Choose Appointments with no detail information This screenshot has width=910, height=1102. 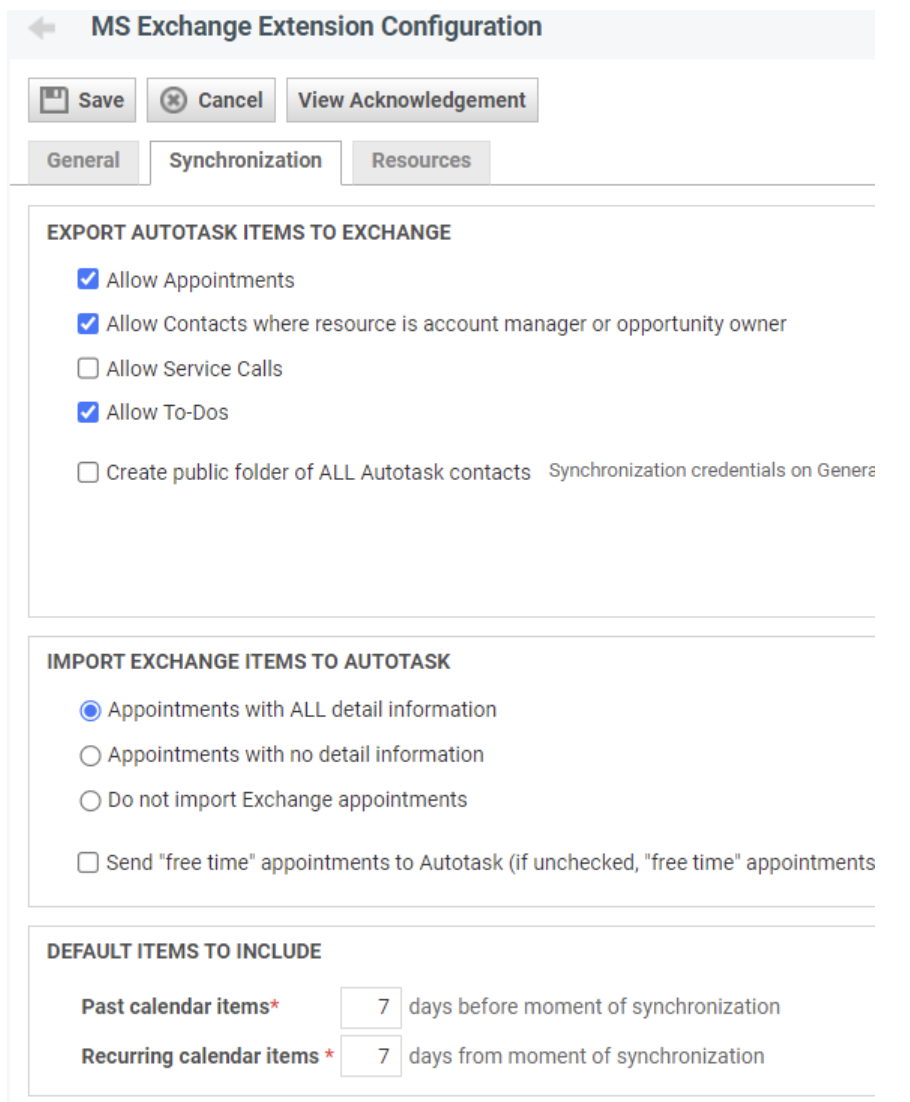[90, 756]
